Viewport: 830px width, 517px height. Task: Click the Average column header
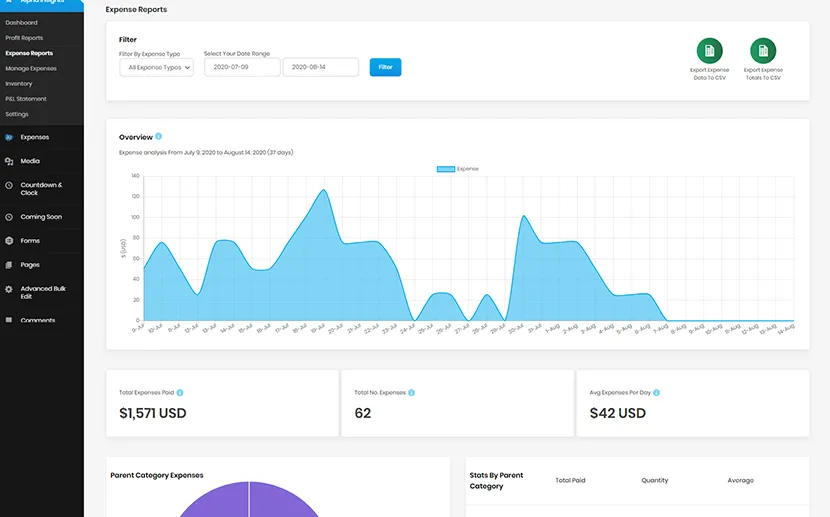741,480
